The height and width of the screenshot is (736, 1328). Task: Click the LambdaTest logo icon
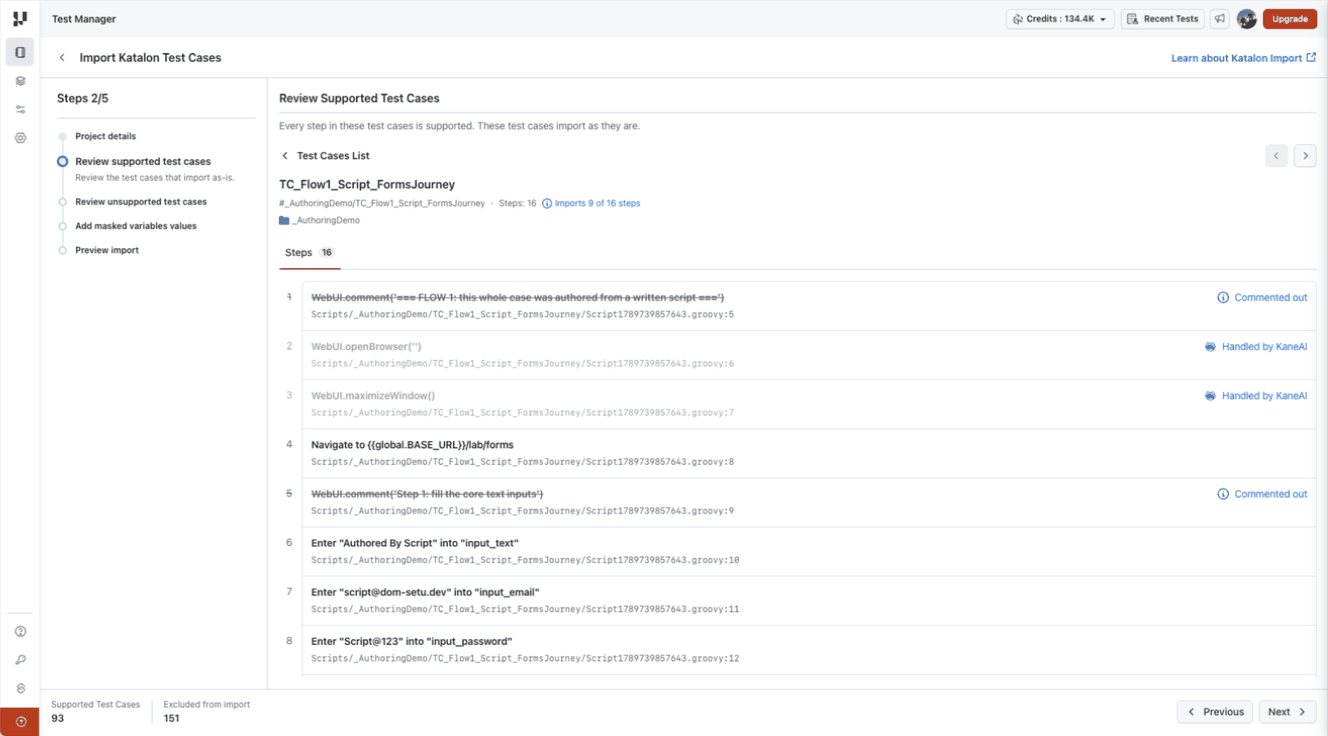[x=20, y=19]
